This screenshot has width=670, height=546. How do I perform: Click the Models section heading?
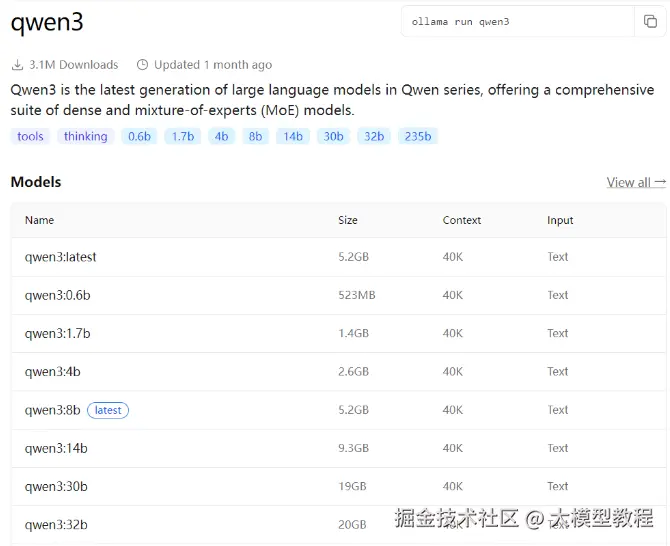(x=36, y=182)
